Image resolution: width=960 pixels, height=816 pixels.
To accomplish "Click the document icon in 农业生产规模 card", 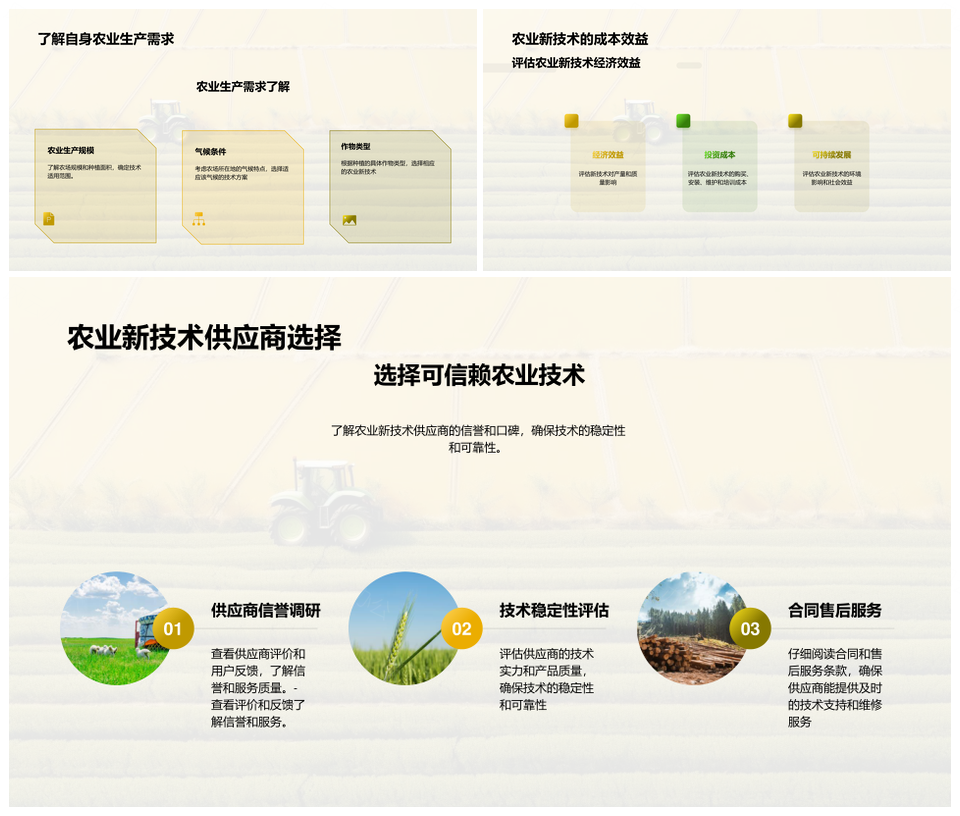I will (49, 219).
